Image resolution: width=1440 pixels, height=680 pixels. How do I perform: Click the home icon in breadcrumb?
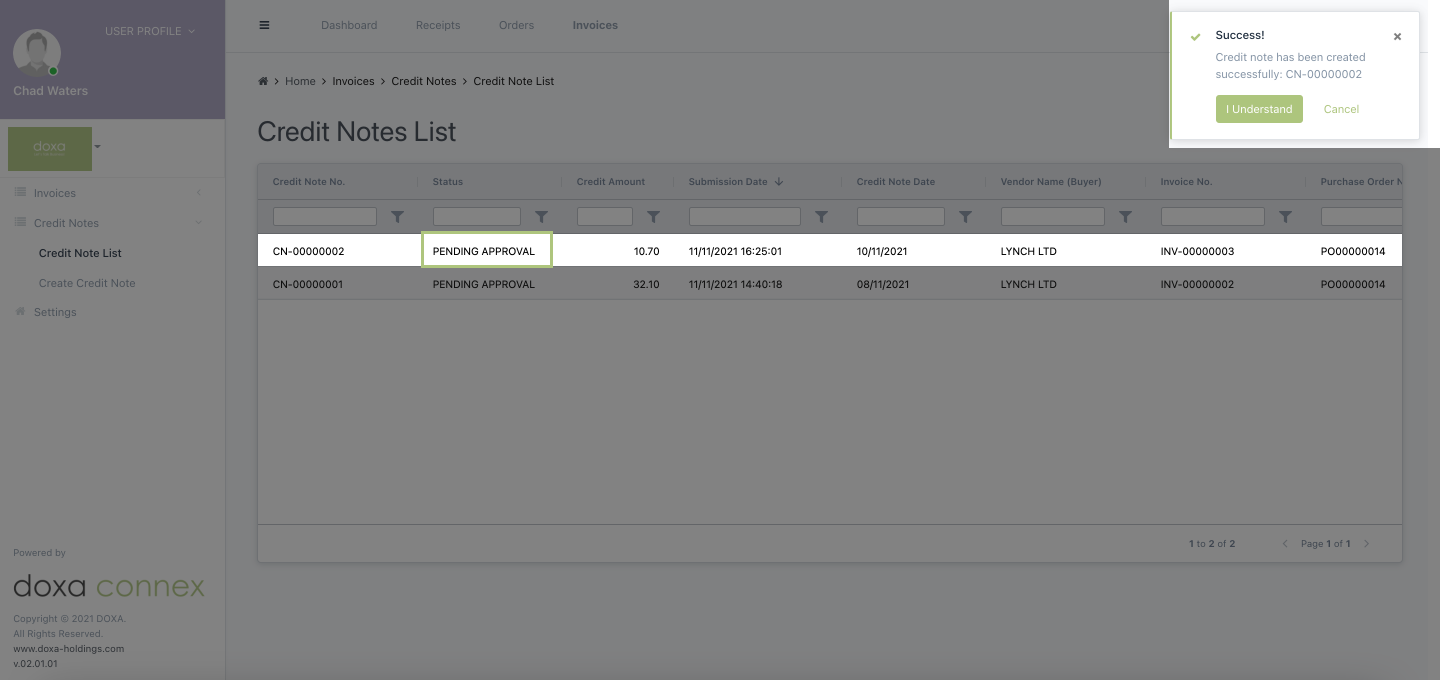tap(263, 81)
